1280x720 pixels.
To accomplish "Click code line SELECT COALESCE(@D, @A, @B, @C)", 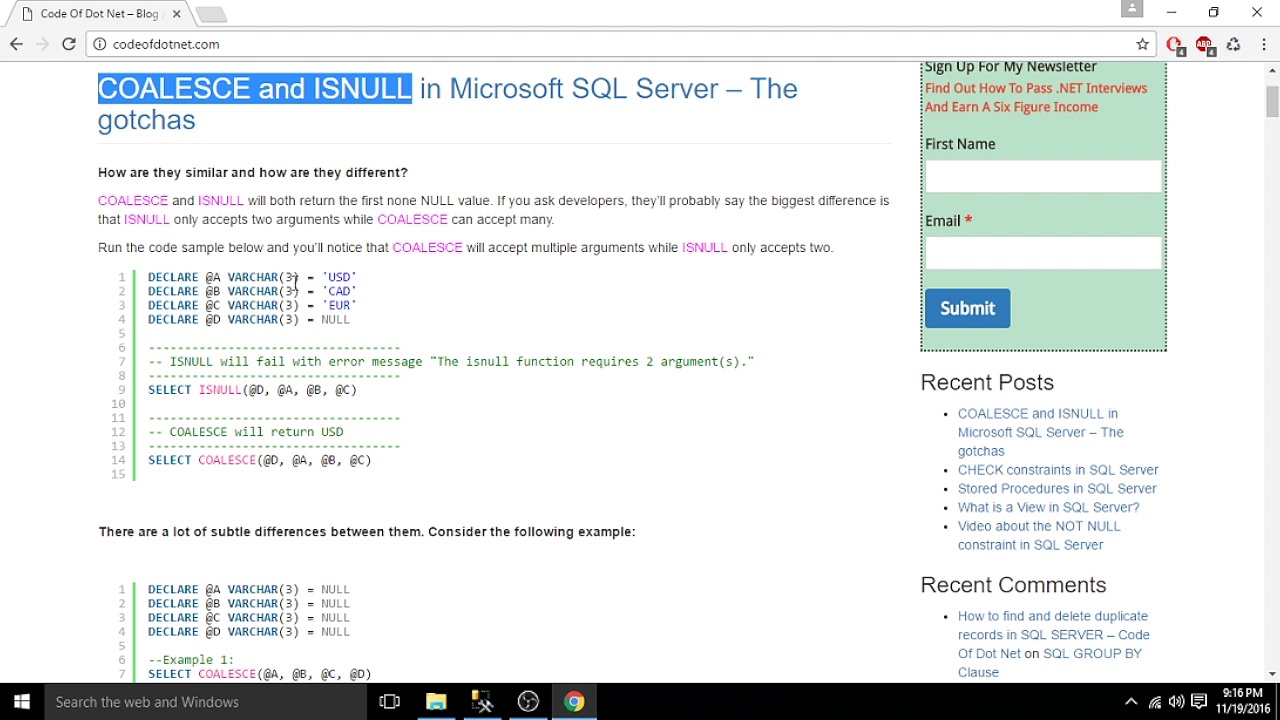I will pos(259,460).
